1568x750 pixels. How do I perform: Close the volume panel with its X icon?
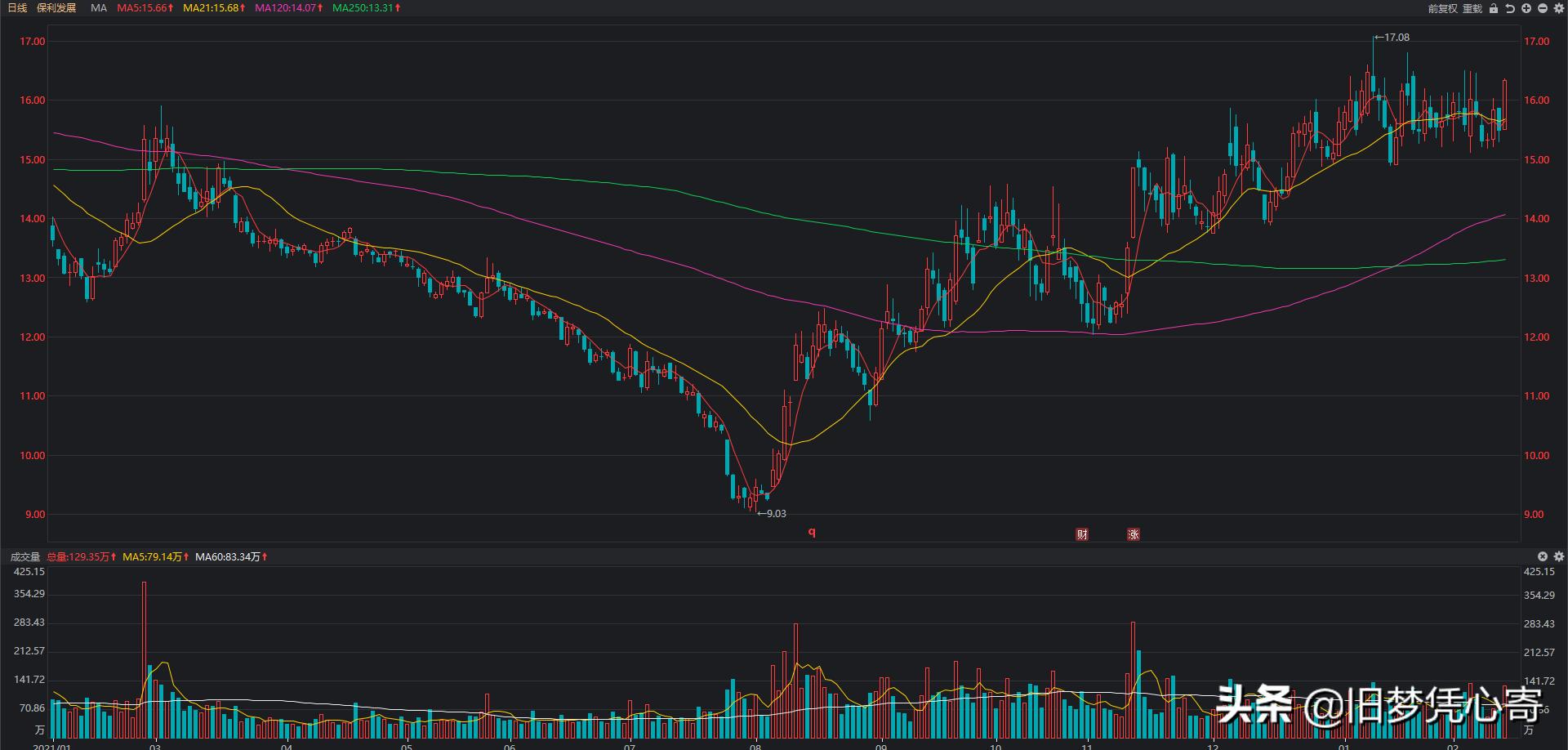point(1543,556)
